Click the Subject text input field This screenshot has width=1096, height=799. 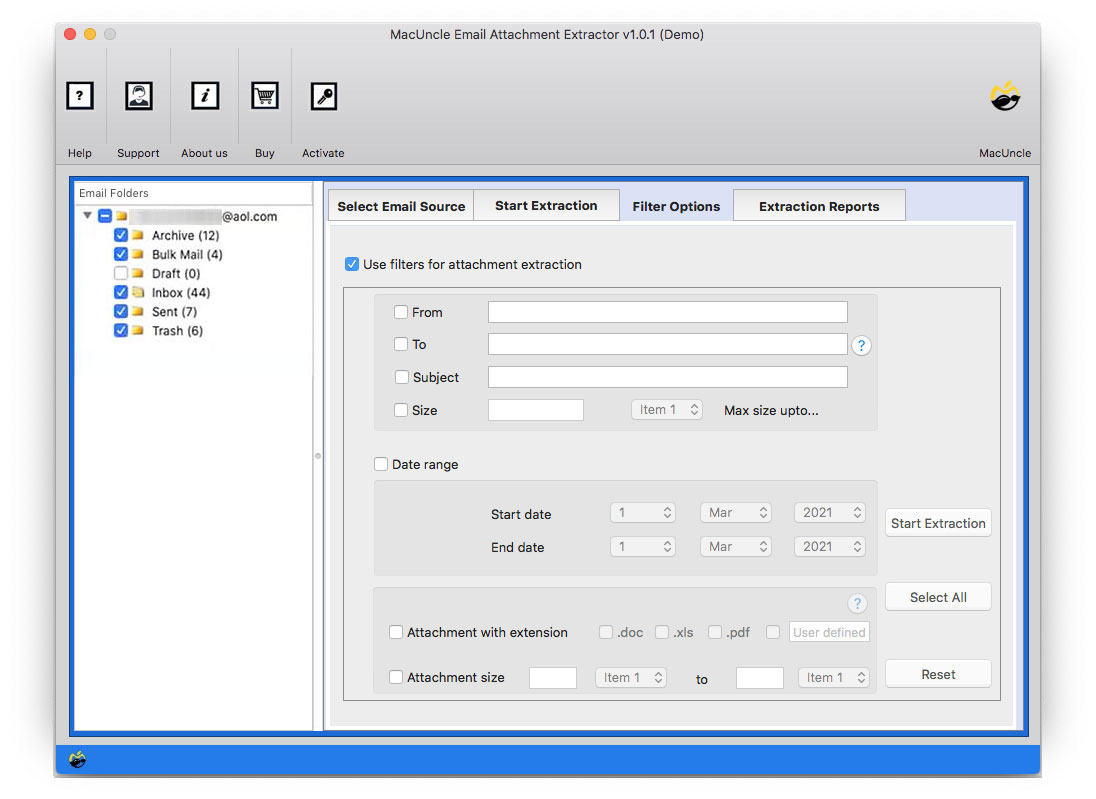pyautogui.click(x=668, y=377)
